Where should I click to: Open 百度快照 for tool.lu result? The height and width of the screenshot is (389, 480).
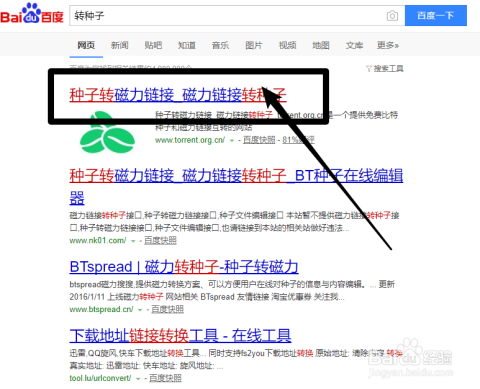coord(165,378)
